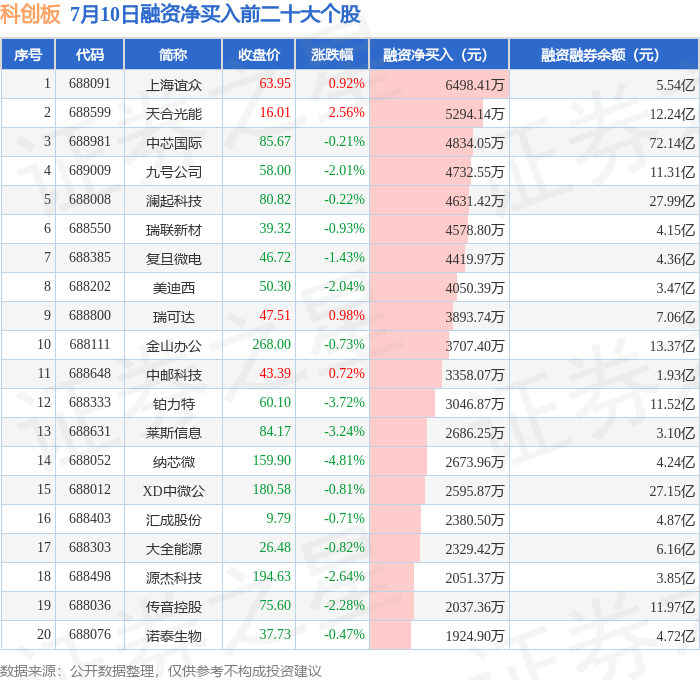Click change percentage -1.43%
This screenshot has width=700, height=680.
[x=344, y=258]
